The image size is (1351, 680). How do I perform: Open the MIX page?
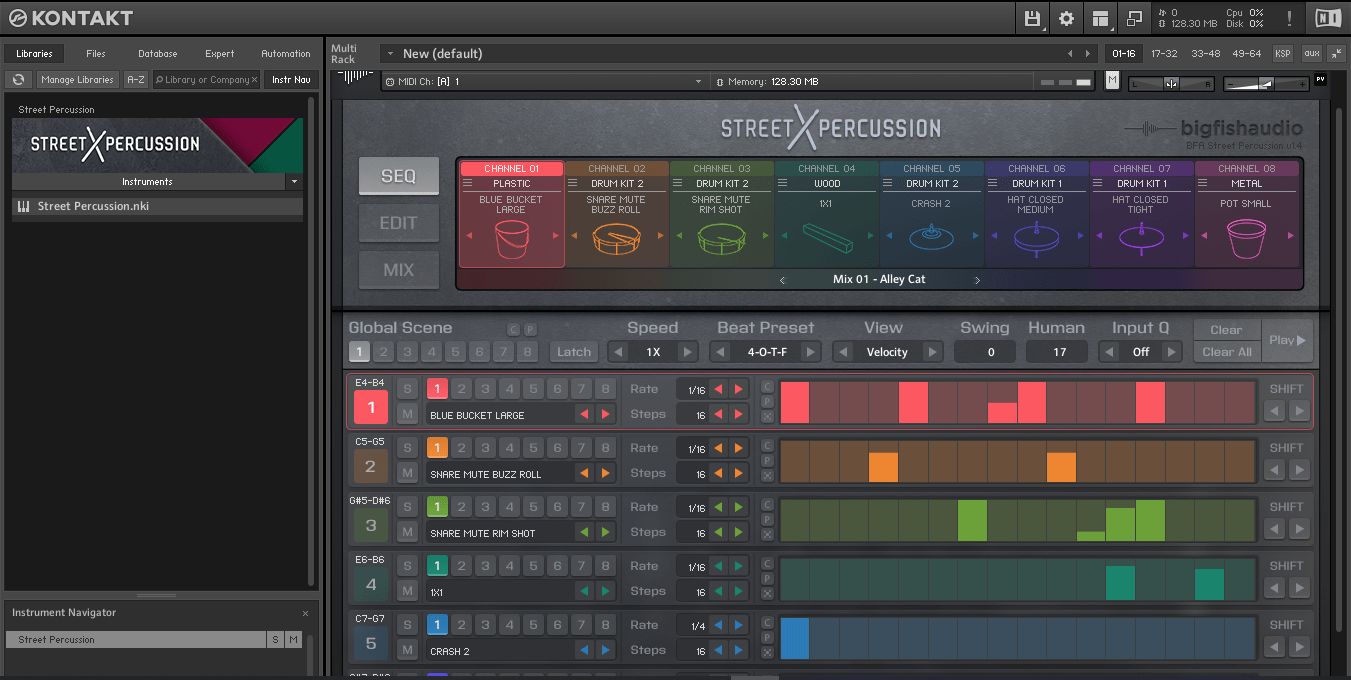point(399,270)
